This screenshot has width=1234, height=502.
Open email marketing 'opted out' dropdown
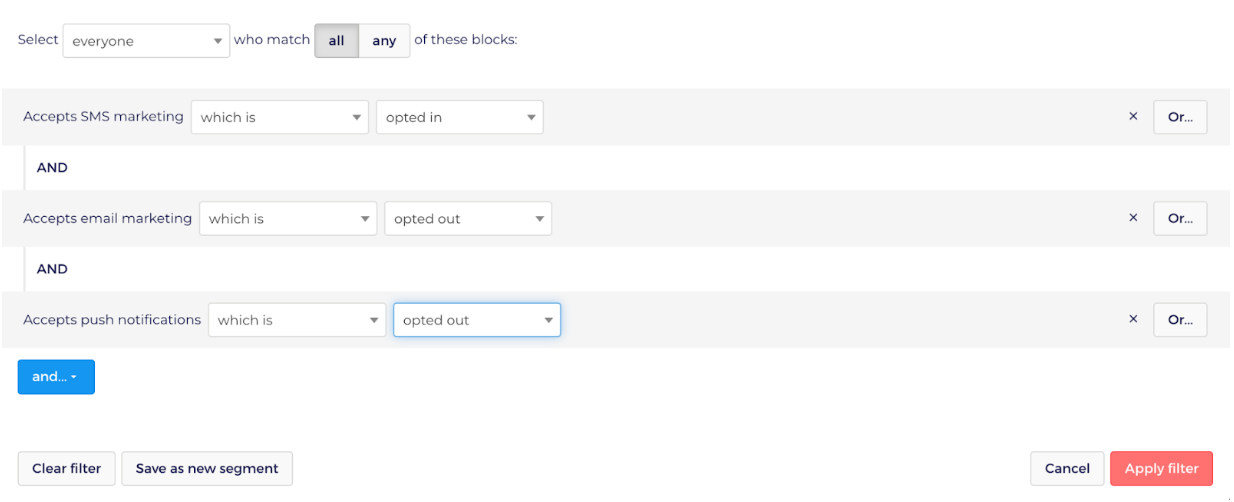point(468,218)
